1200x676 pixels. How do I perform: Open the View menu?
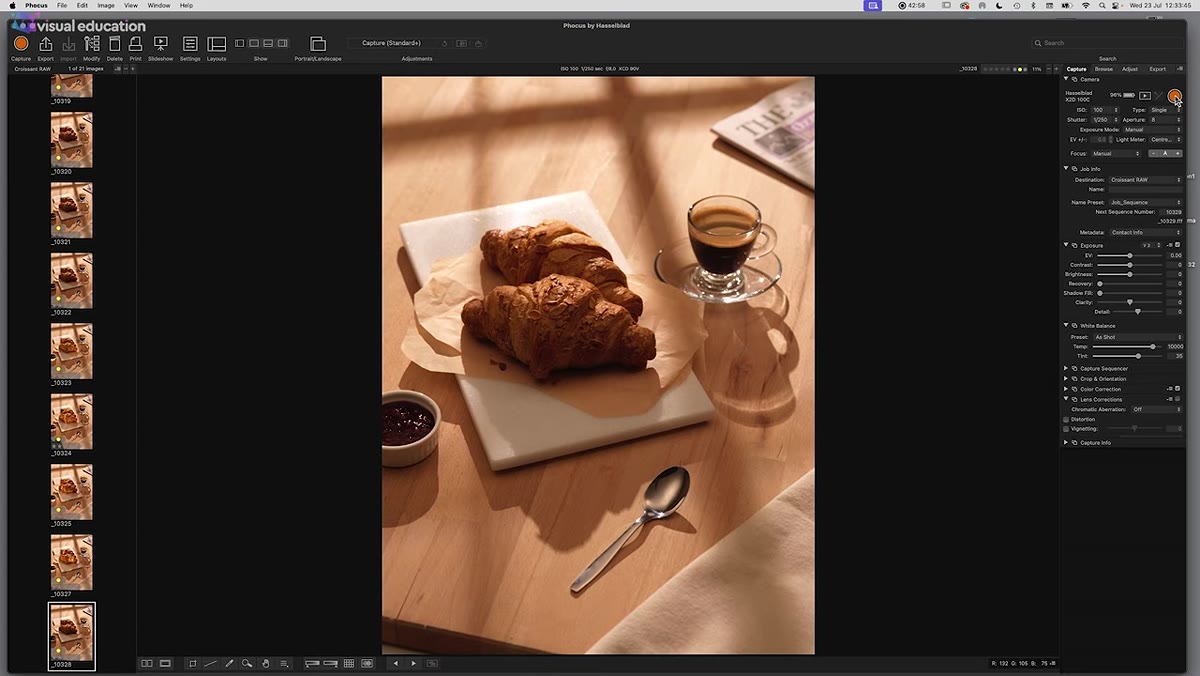coord(131,6)
